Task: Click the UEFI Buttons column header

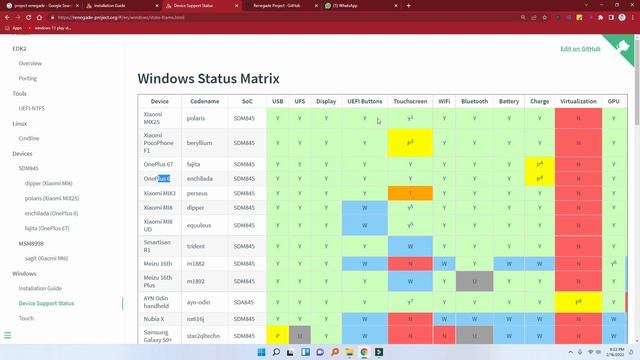Action: (365, 101)
